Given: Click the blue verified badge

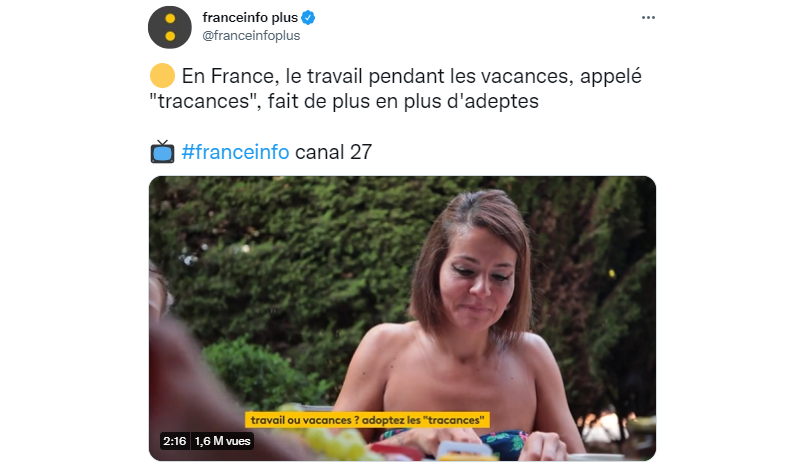Looking at the screenshot, I should pyautogui.click(x=308, y=18).
